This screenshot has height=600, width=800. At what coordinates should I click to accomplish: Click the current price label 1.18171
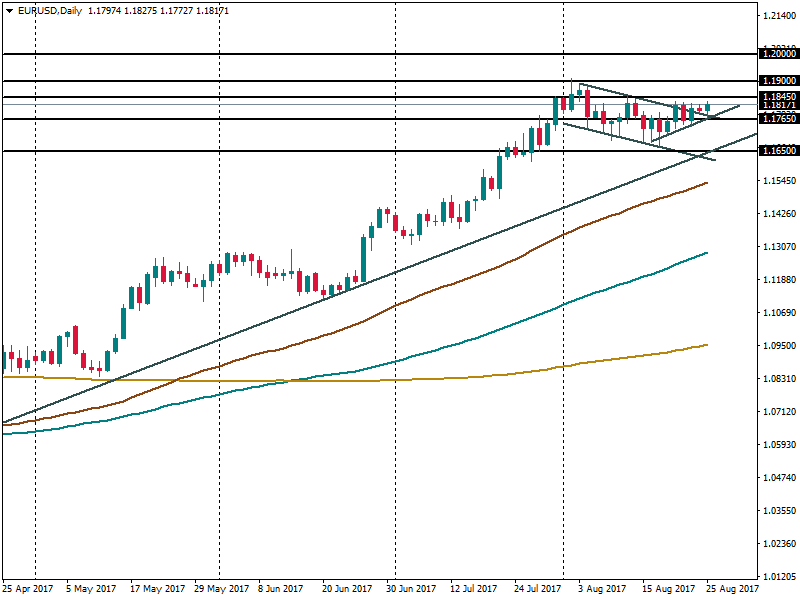[x=777, y=105]
